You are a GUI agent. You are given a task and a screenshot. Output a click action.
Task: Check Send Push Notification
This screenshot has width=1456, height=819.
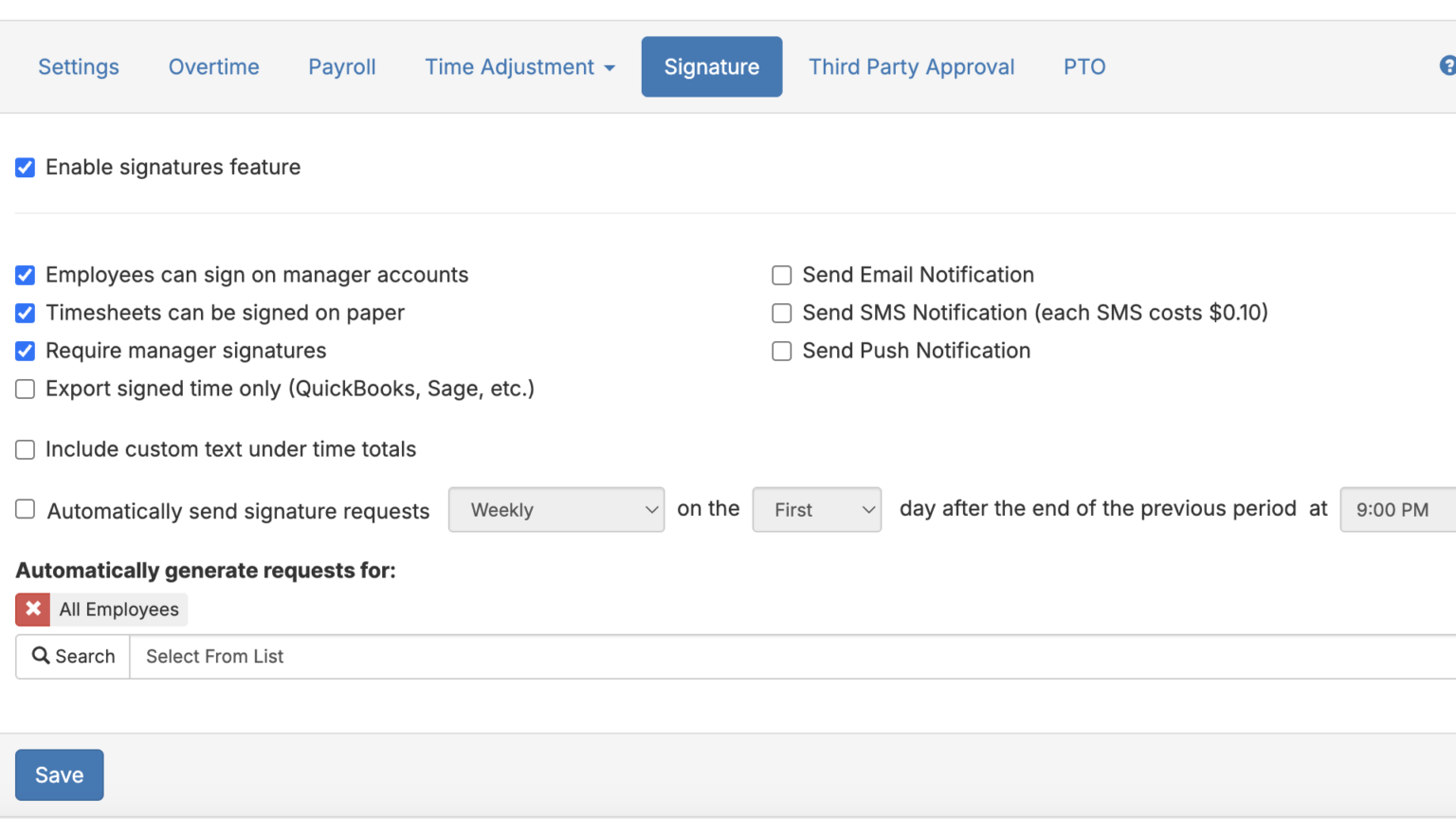pos(782,352)
